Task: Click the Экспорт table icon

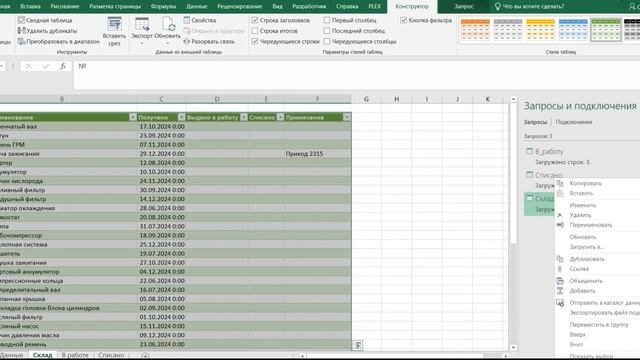Action: click(x=142, y=25)
